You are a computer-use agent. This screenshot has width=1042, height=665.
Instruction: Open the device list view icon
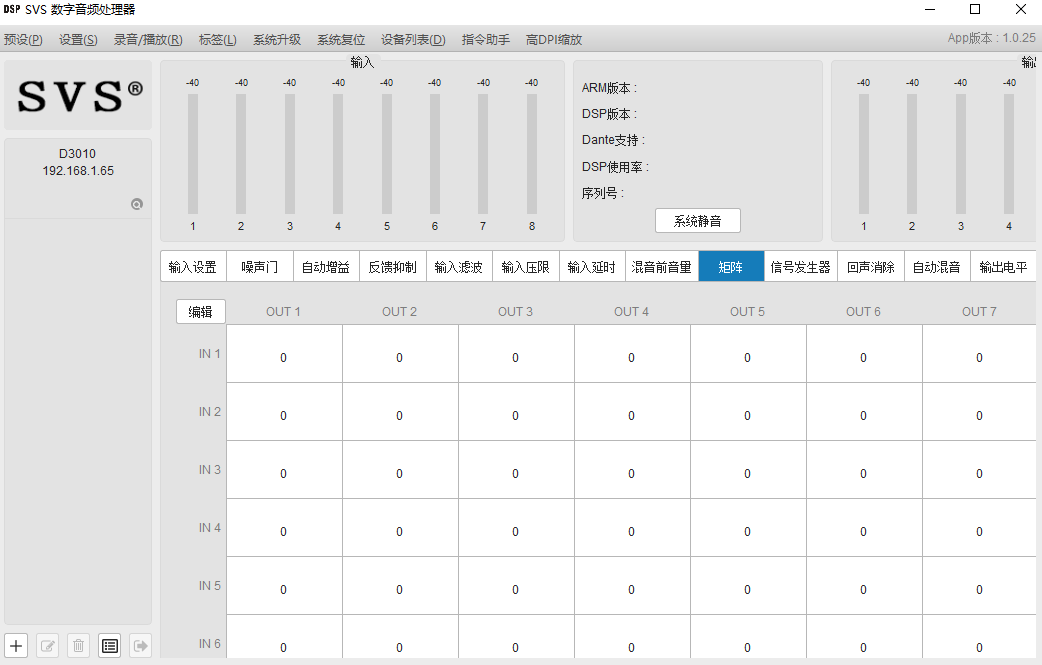coord(110,645)
